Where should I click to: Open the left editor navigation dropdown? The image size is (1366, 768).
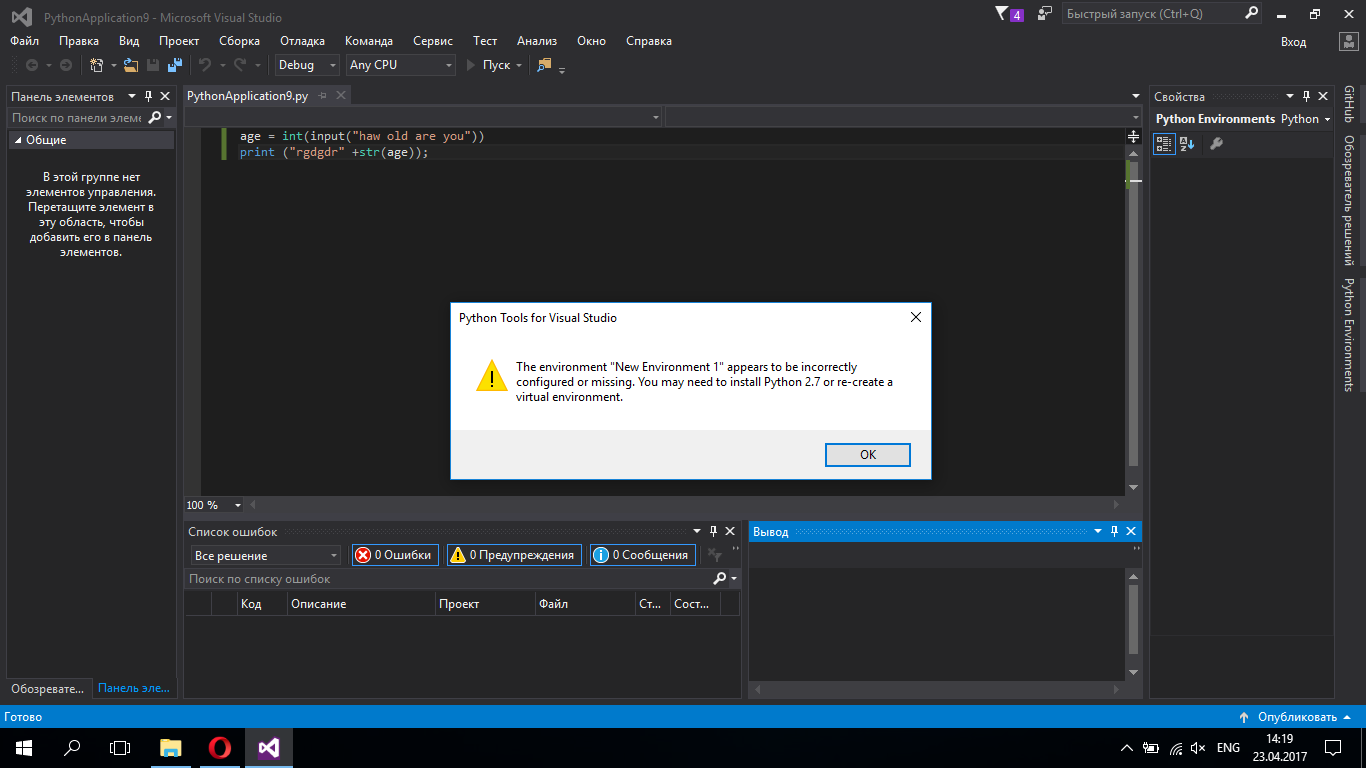point(424,117)
